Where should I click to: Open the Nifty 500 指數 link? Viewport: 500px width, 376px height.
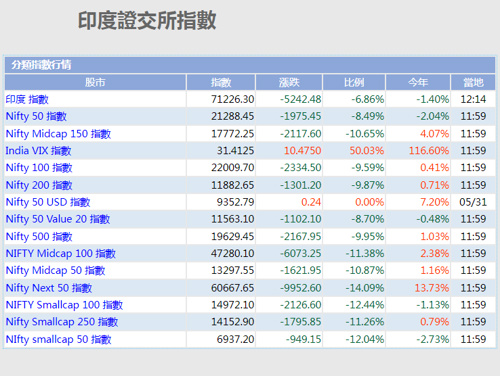tap(39, 236)
